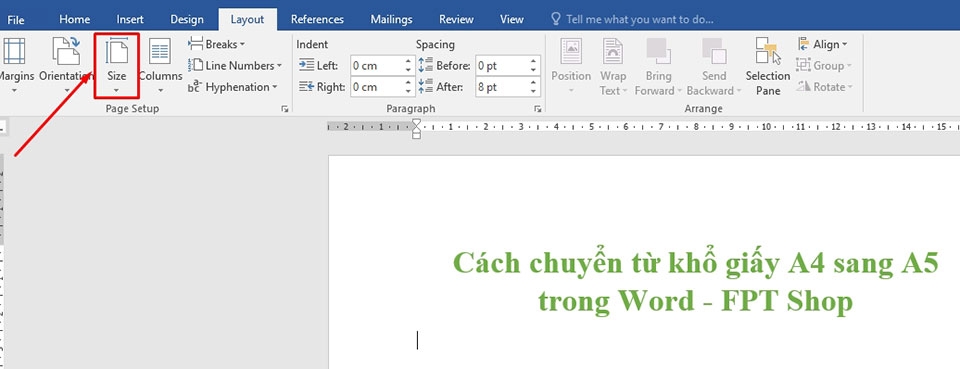The width and height of the screenshot is (960, 369).
Task: Click the Bring Forward button
Action: click(658, 66)
